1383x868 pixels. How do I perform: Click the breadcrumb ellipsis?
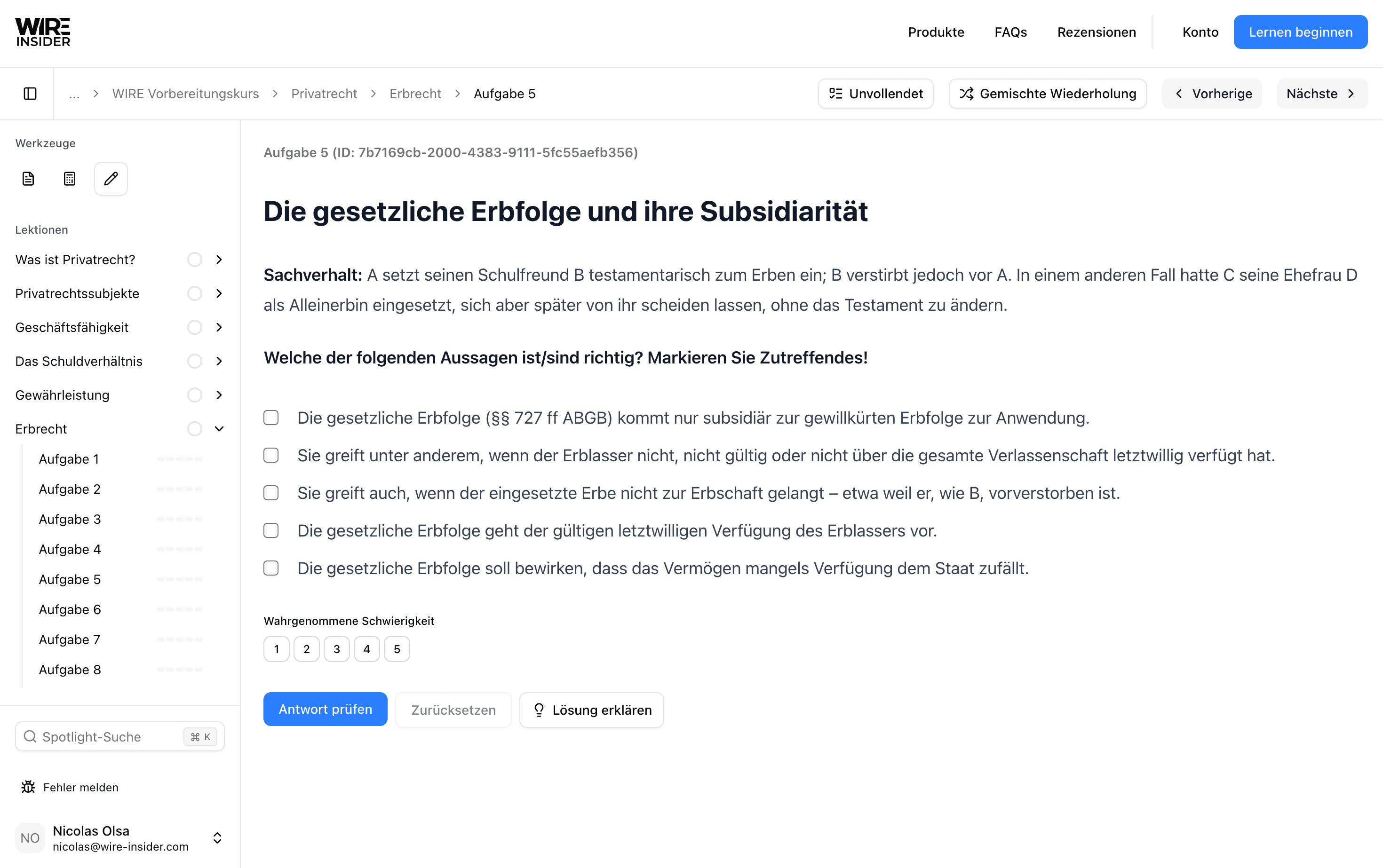pos(74,94)
